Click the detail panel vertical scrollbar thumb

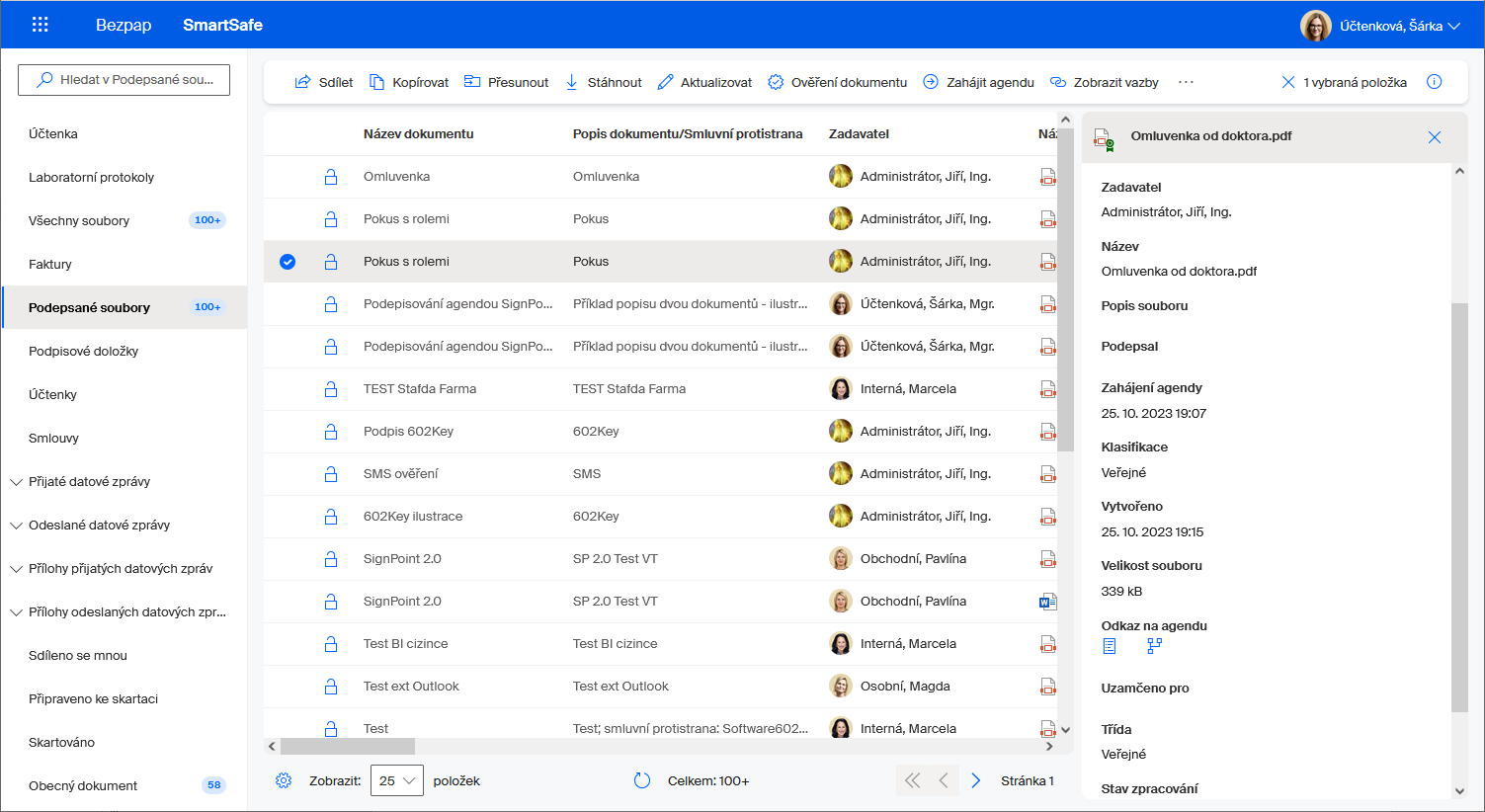[1459, 508]
